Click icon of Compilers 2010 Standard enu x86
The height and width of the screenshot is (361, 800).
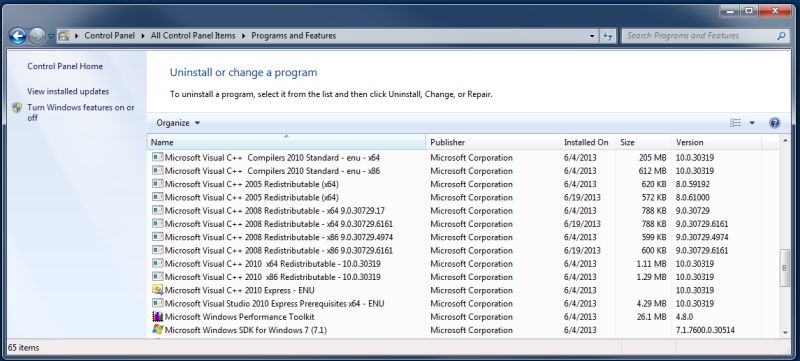(x=158, y=170)
